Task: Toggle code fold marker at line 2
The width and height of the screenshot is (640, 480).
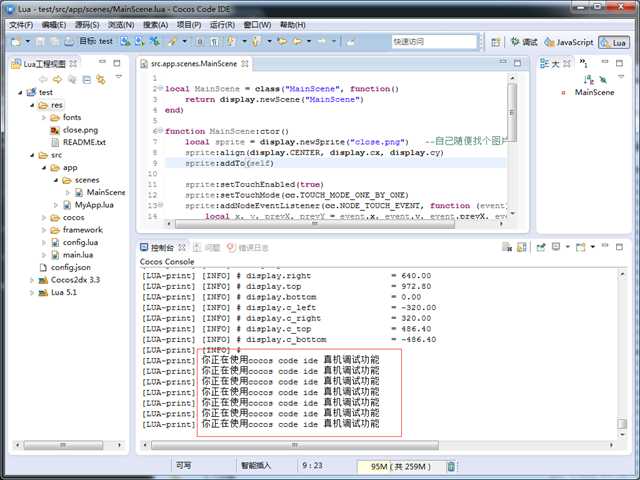Action: (x=160, y=88)
